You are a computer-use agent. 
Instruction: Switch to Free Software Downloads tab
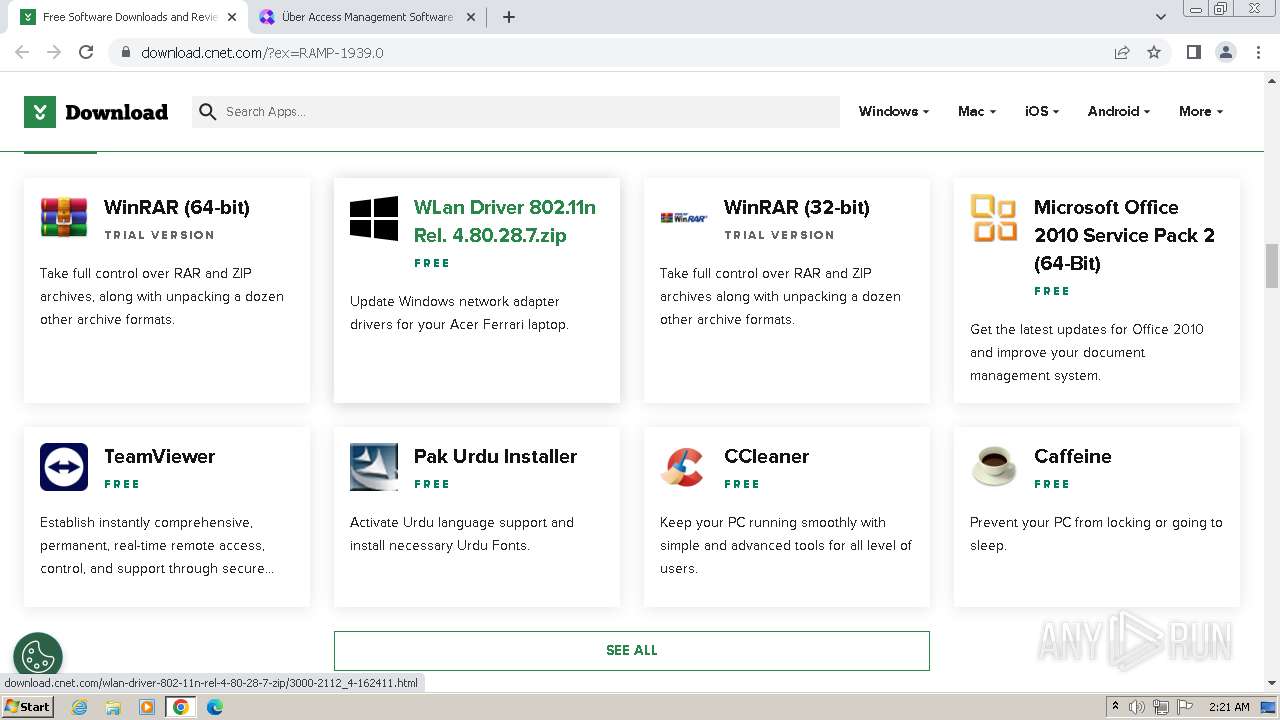point(130,17)
